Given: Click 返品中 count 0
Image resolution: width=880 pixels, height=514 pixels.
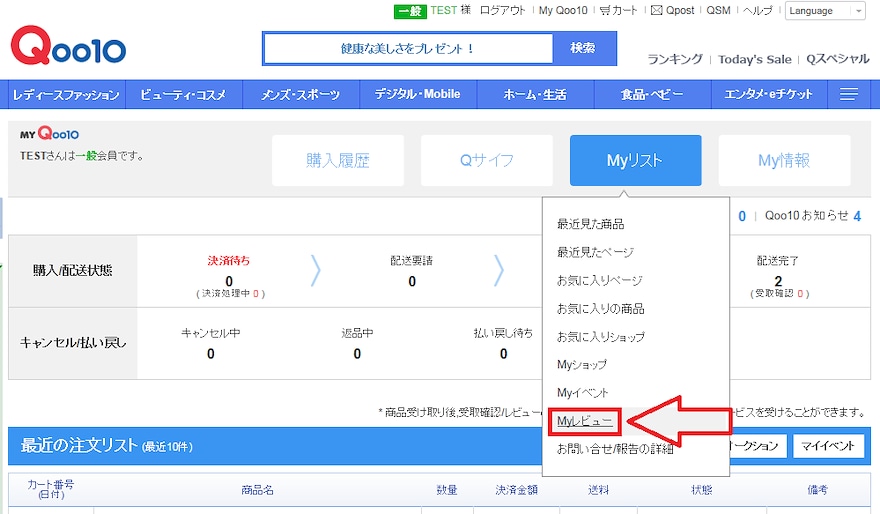Looking at the screenshot, I should tap(357, 354).
